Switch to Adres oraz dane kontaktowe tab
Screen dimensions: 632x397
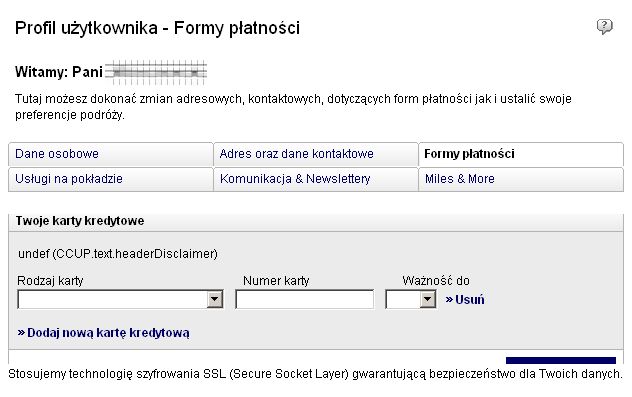pos(316,154)
